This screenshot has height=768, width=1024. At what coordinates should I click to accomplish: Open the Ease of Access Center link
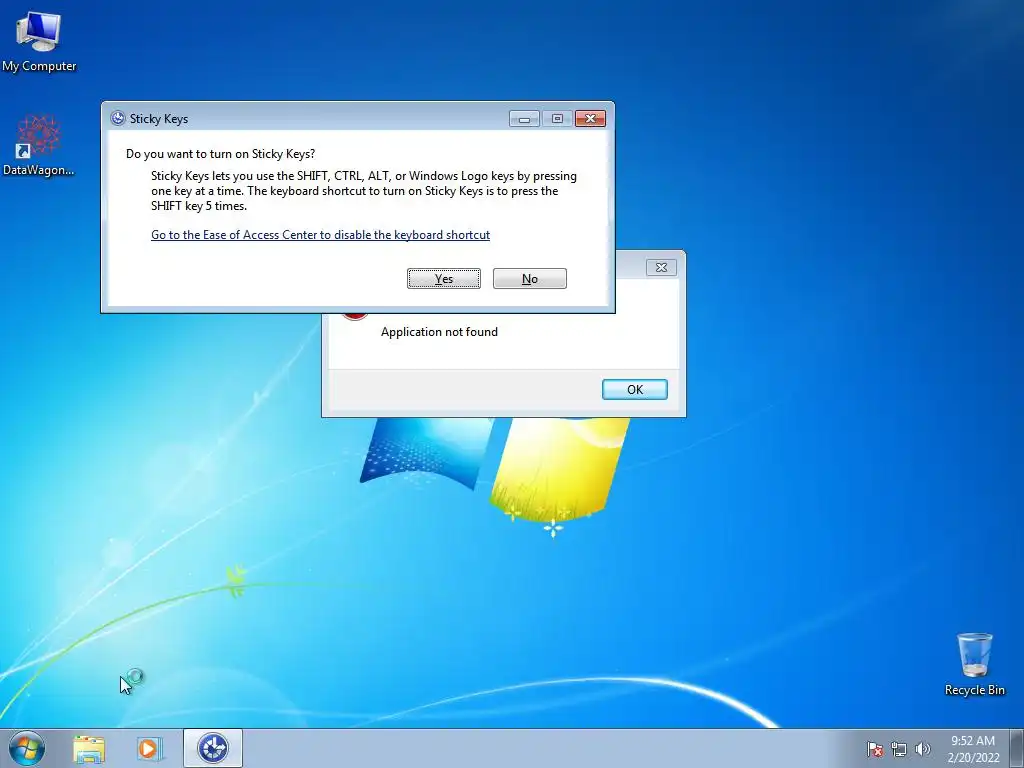[x=320, y=235]
